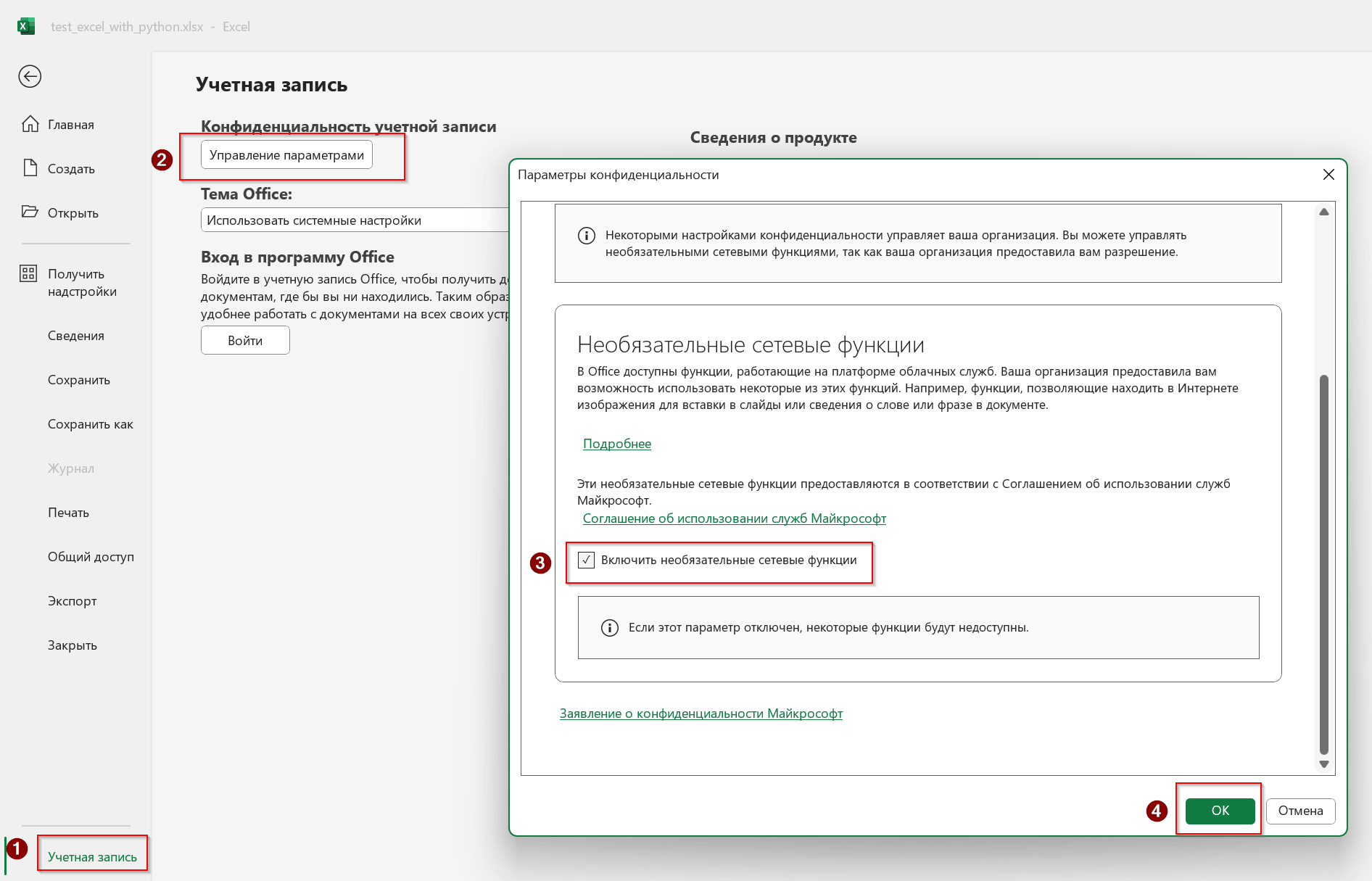
Task: Click the Создать new document icon
Action: (30, 168)
